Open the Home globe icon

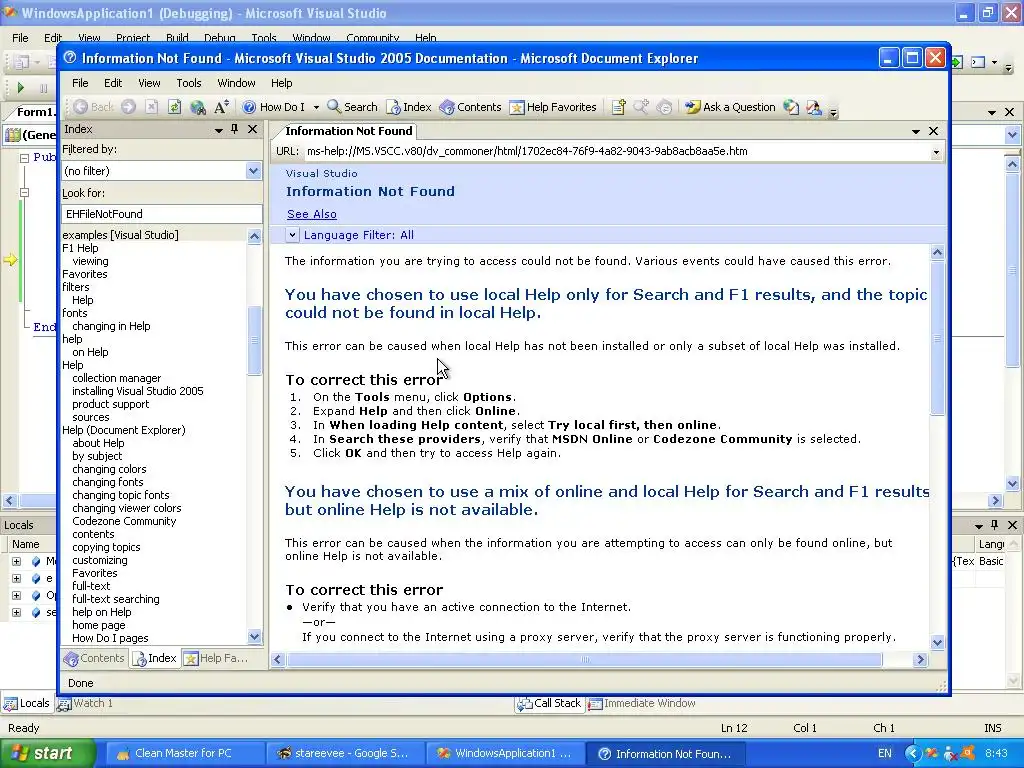[x=197, y=107]
